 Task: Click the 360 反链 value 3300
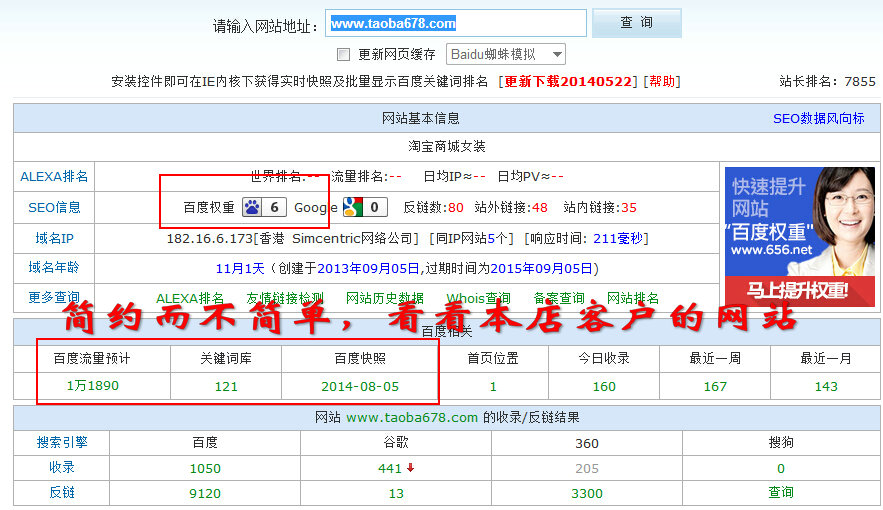587,494
